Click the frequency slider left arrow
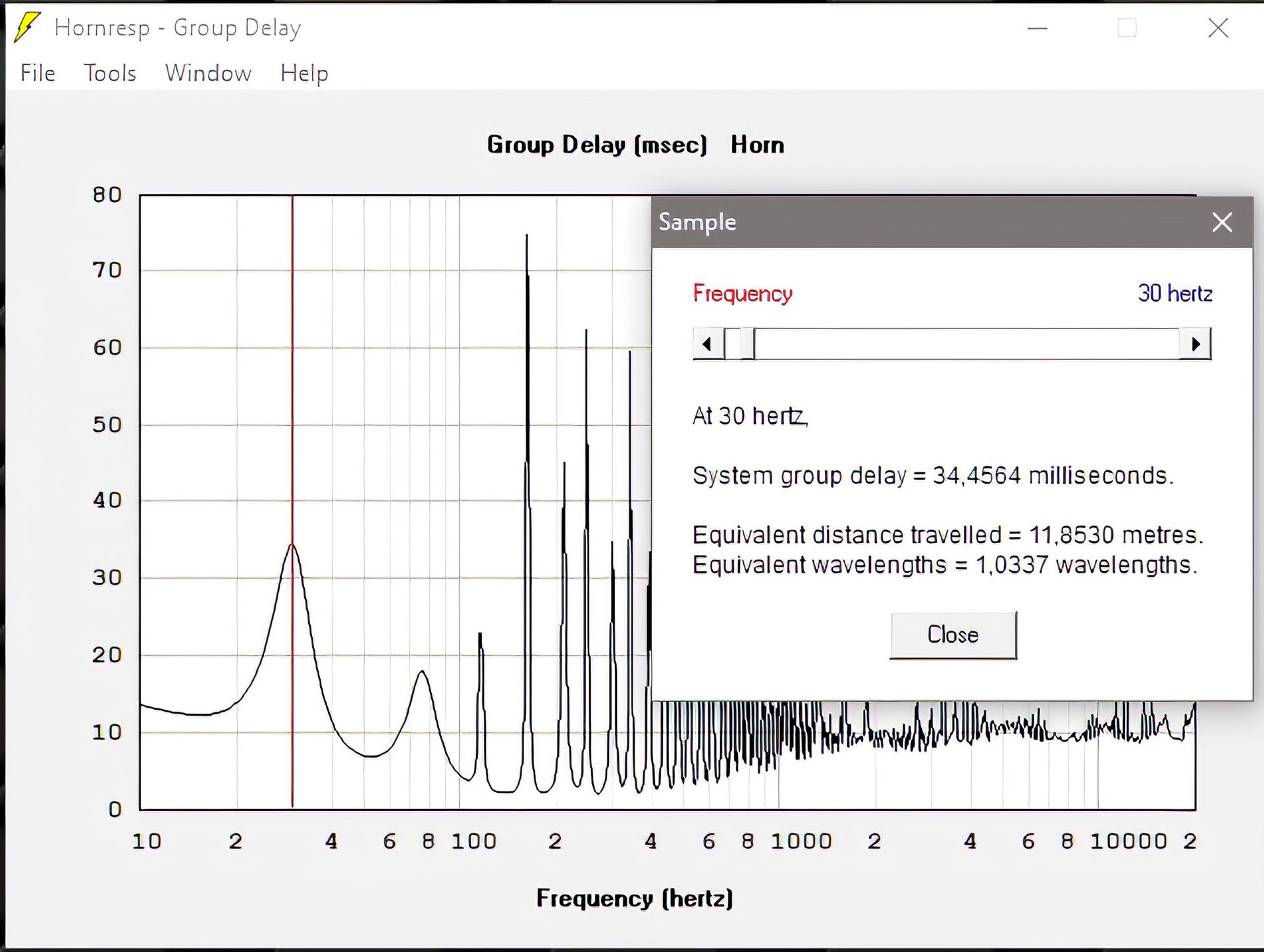The image size is (1264, 952). click(x=708, y=344)
